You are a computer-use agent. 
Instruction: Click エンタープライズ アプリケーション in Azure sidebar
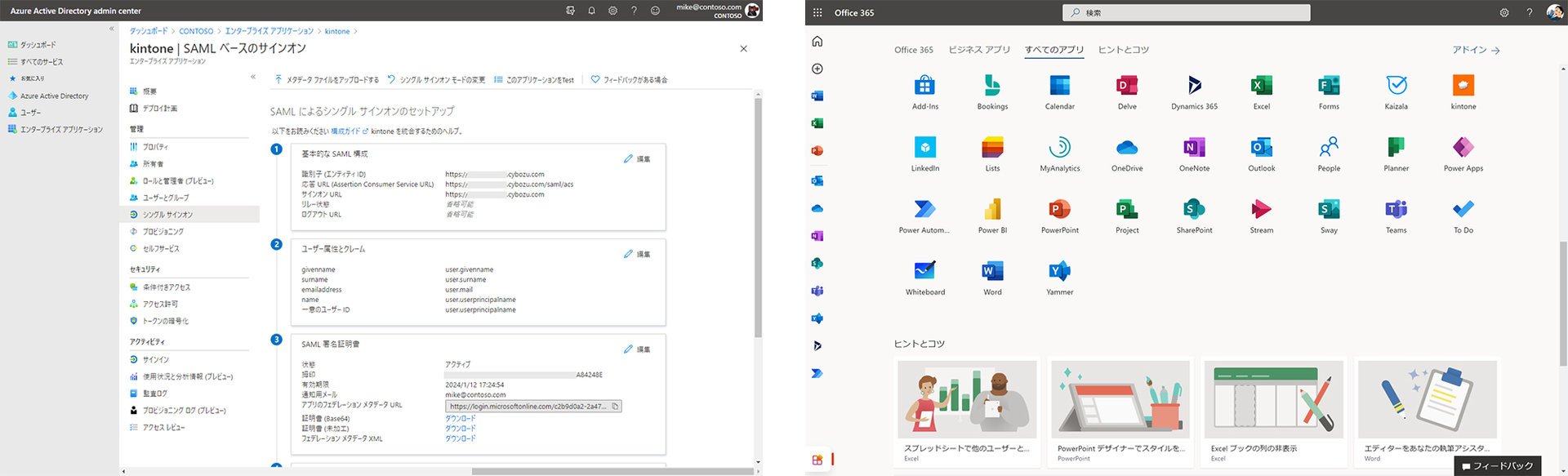point(56,129)
